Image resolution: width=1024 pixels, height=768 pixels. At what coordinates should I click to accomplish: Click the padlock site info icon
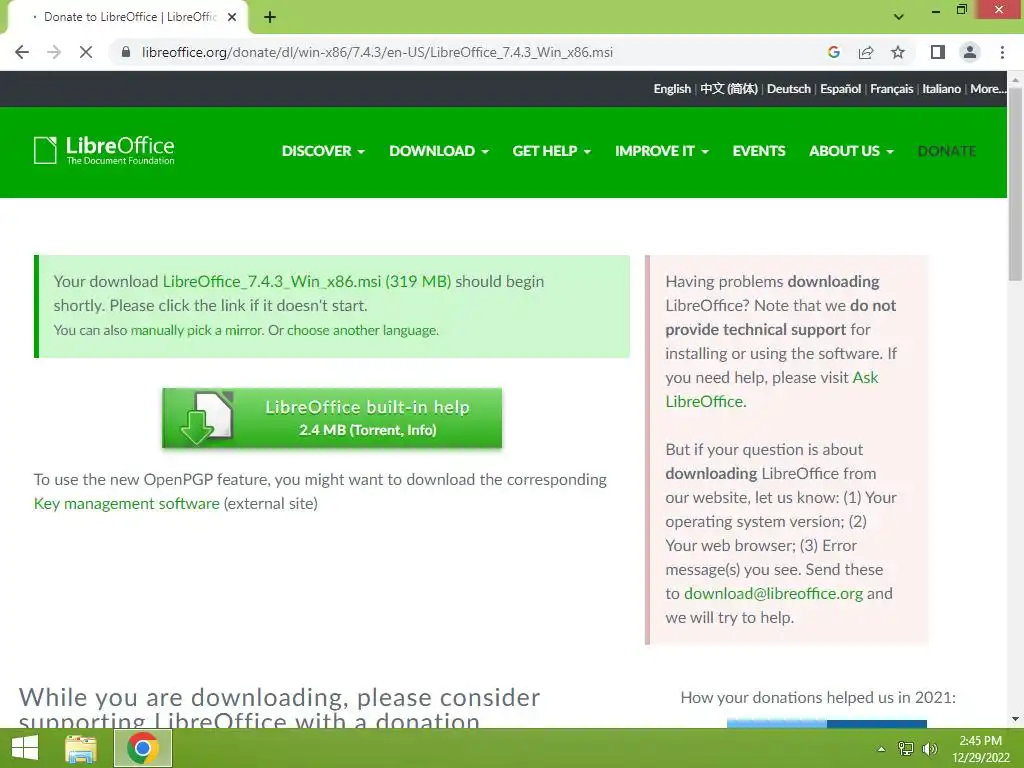point(126,52)
